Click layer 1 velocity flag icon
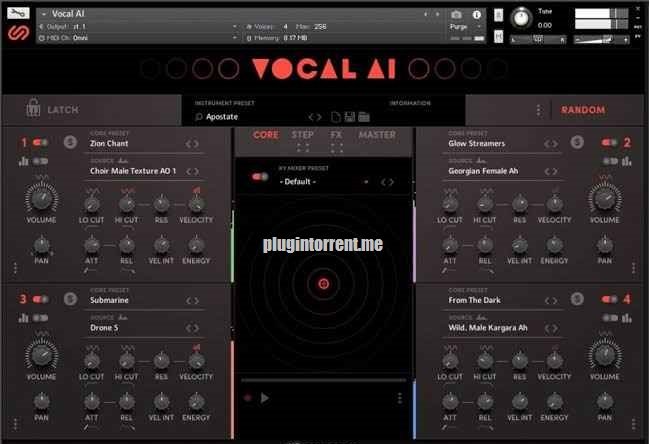 coord(196,190)
